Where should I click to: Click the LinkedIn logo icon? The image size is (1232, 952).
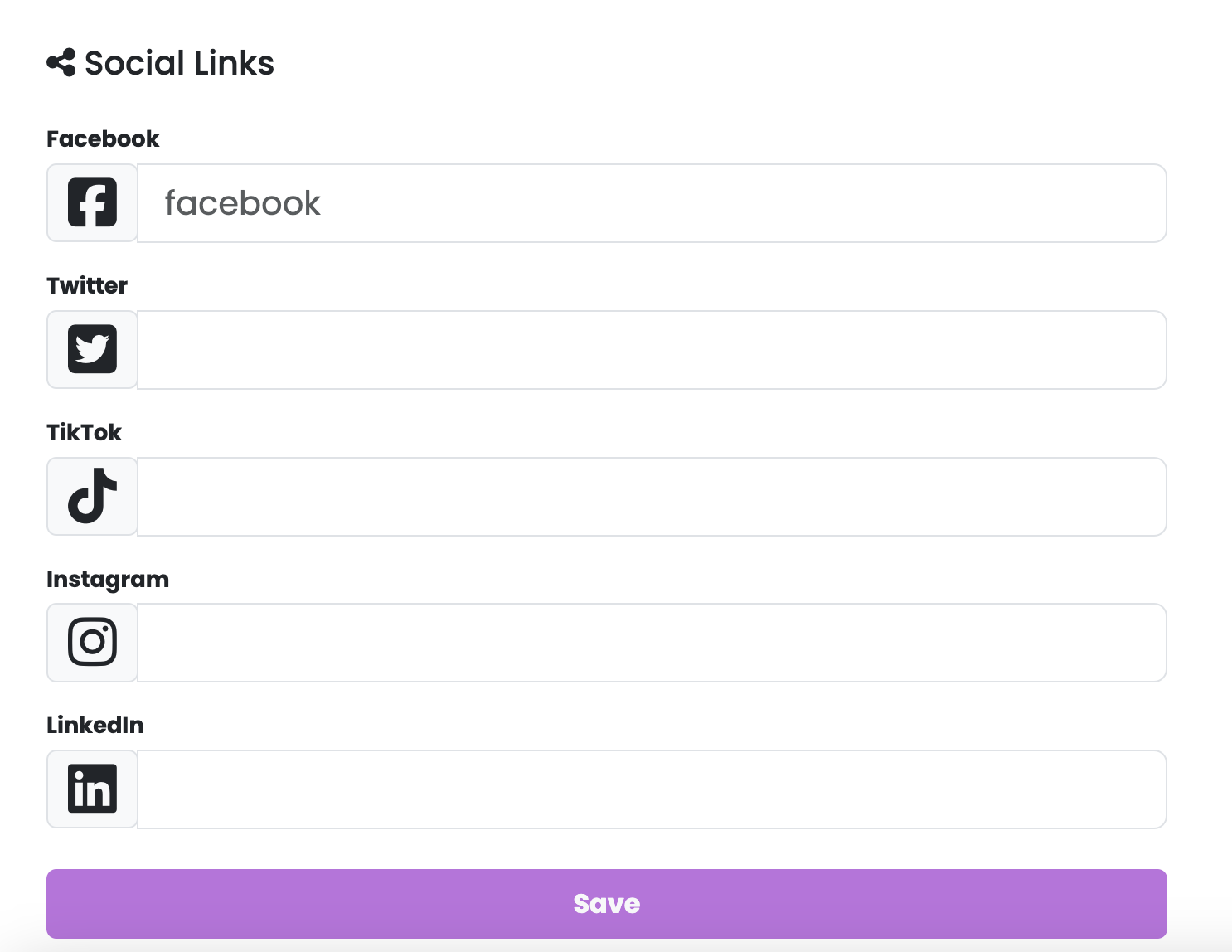tap(92, 789)
